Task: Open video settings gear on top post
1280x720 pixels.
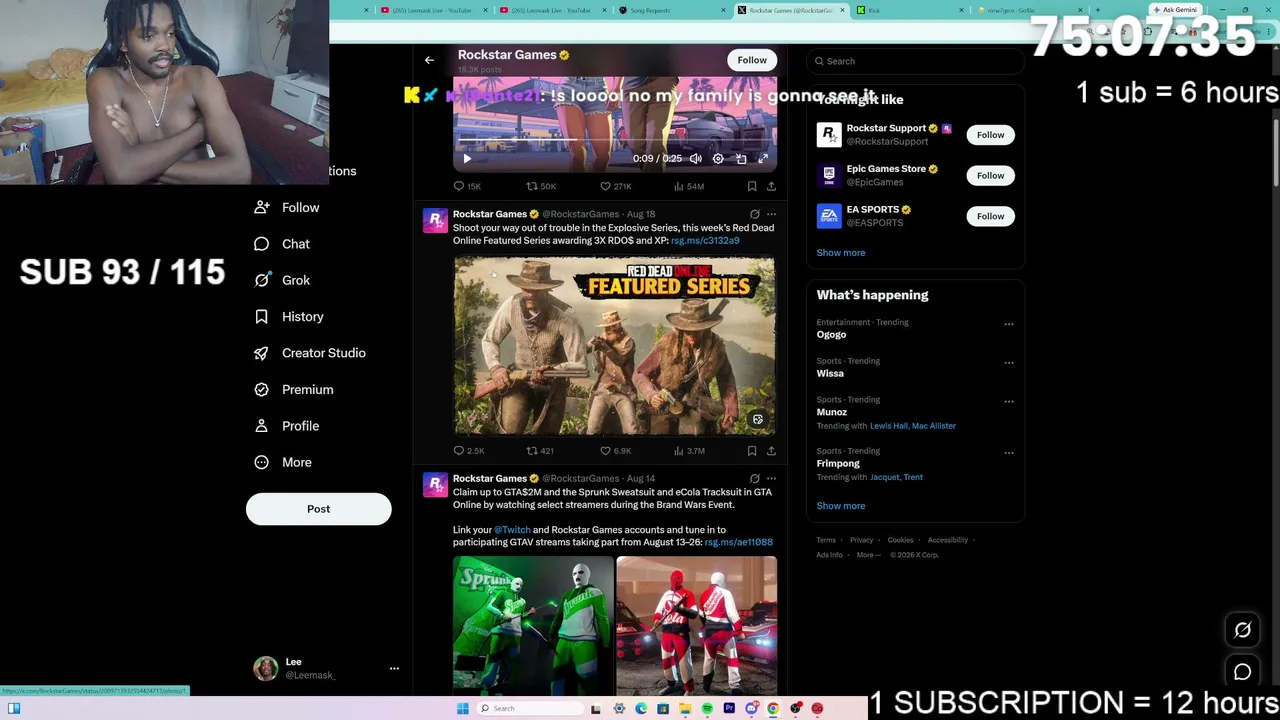Action: click(718, 158)
